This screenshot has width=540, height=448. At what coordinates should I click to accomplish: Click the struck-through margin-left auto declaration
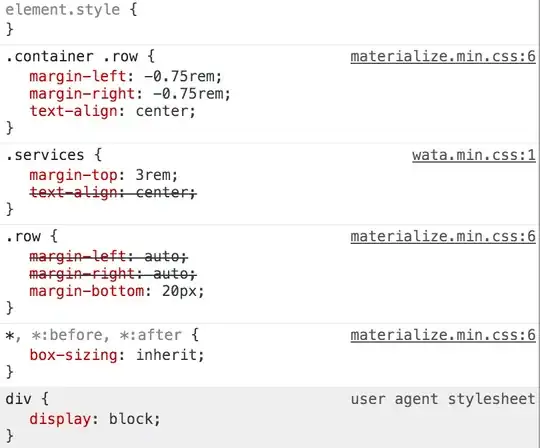point(108,257)
